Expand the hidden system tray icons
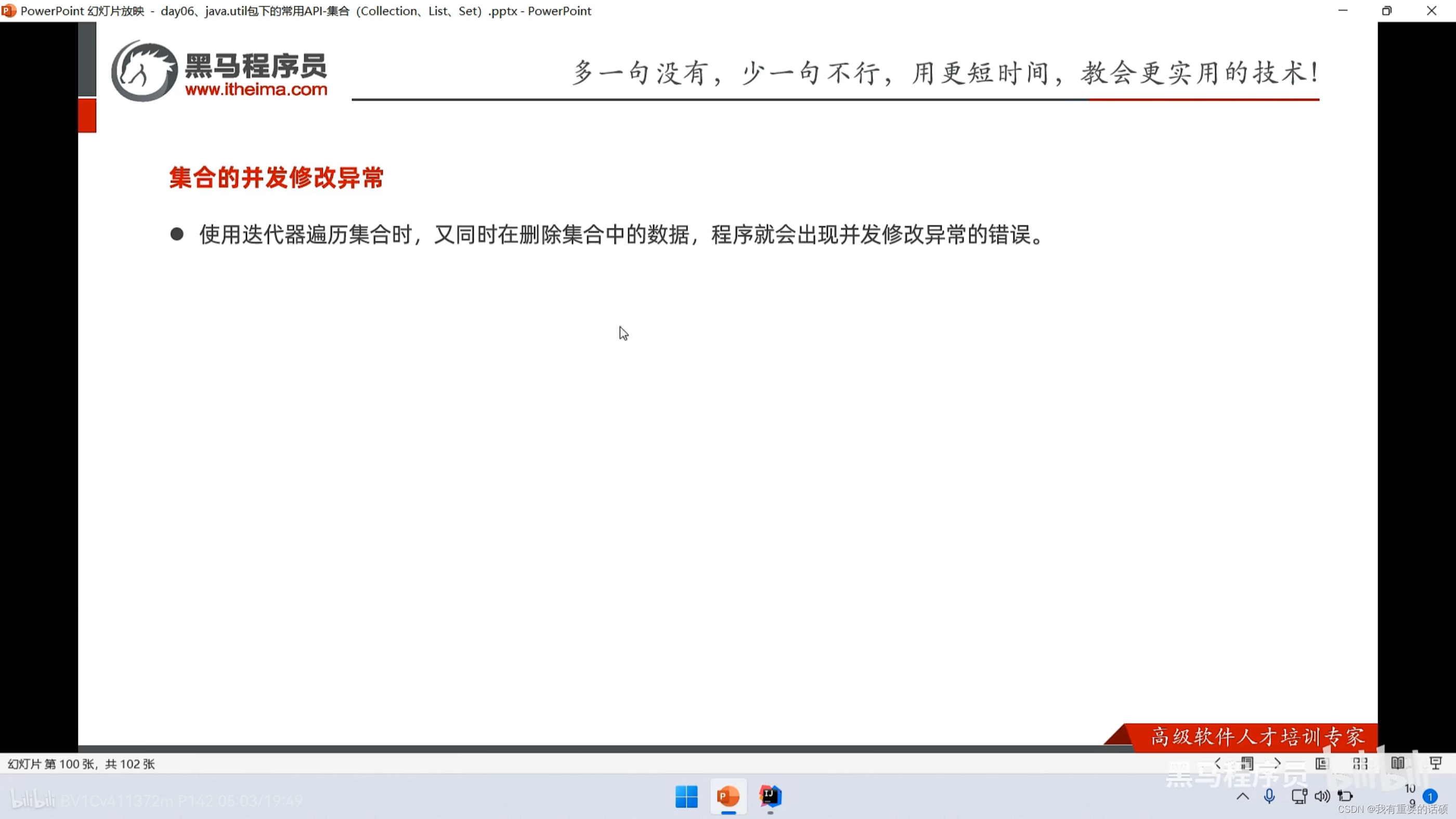The height and width of the screenshot is (819, 1456). tap(1242, 797)
